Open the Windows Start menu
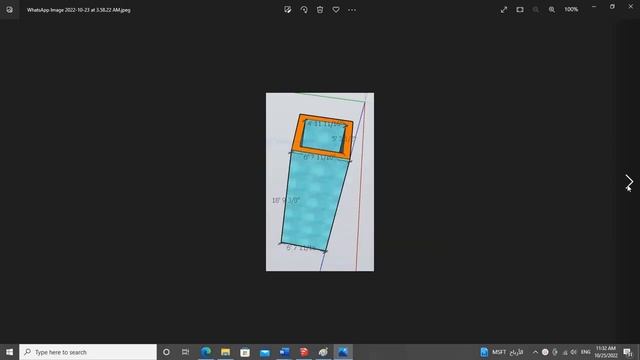Viewport: 640px width, 360px height. click(x=9, y=352)
